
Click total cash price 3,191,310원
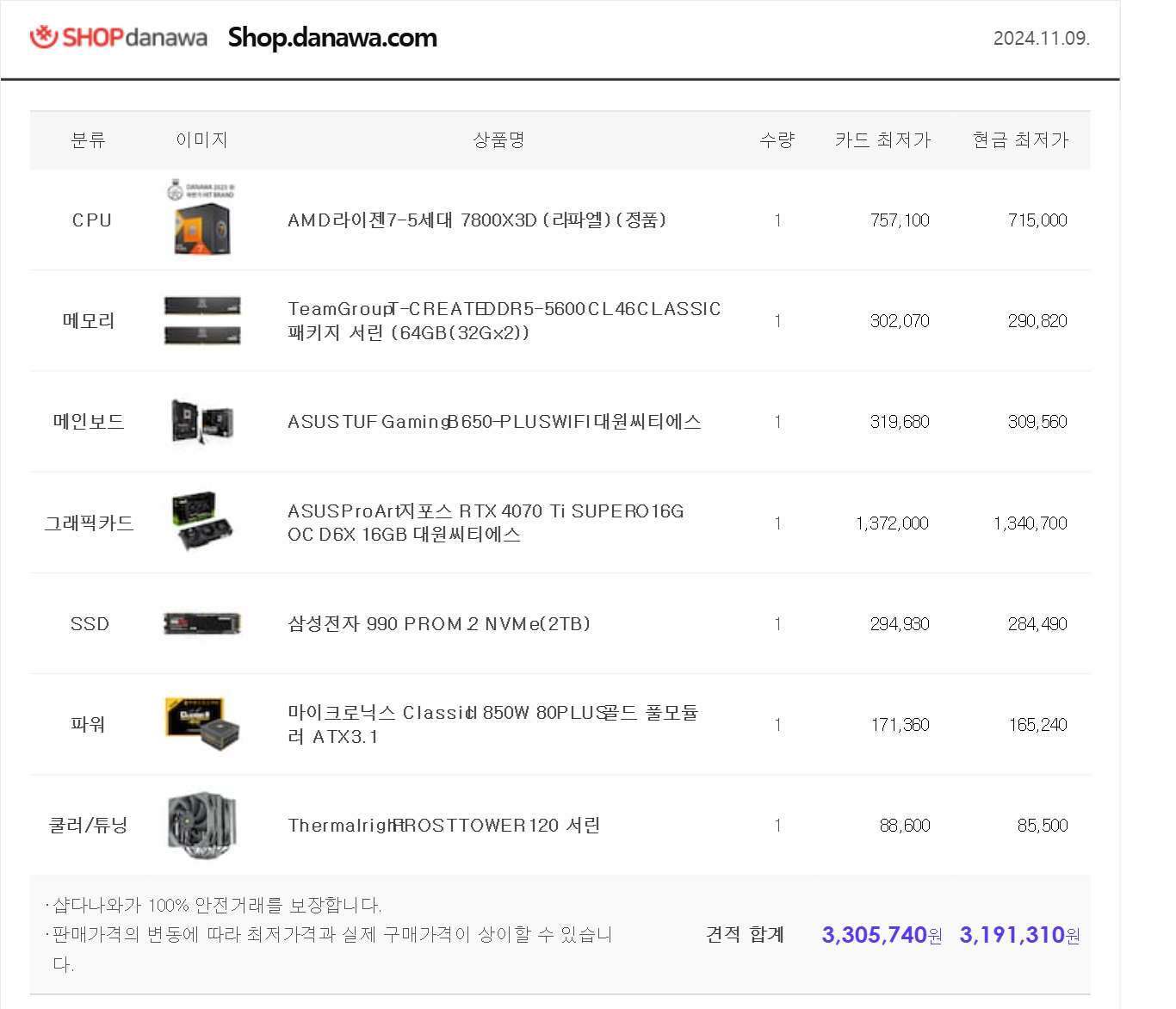tap(1020, 935)
